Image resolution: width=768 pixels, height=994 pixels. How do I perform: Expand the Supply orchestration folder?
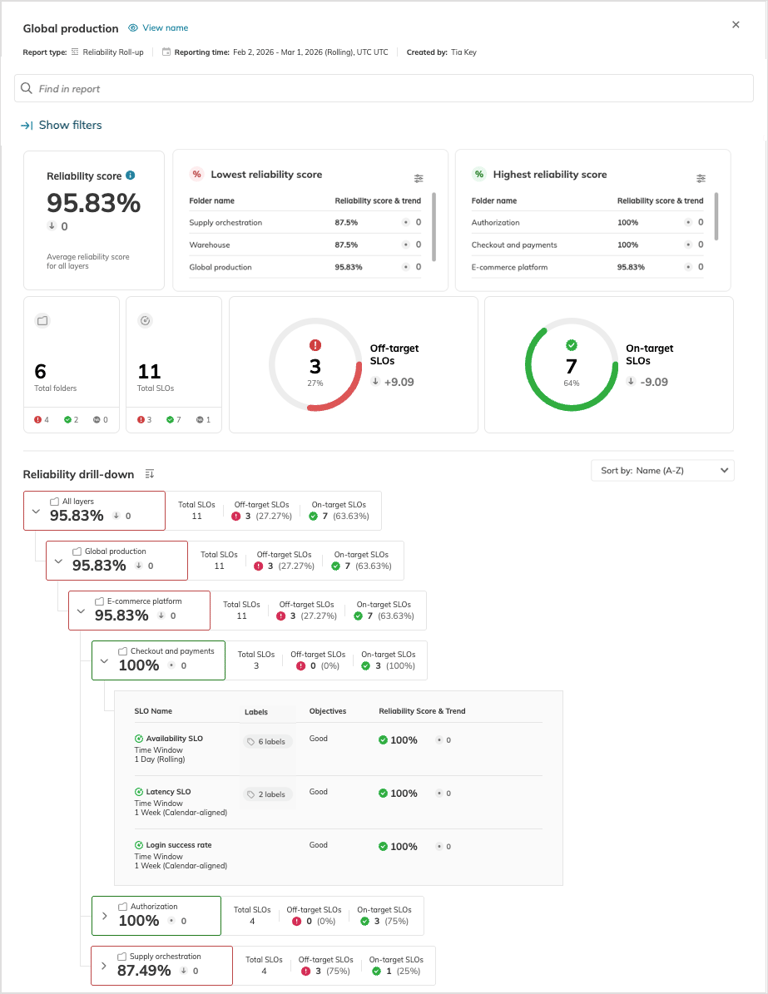tap(103, 966)
